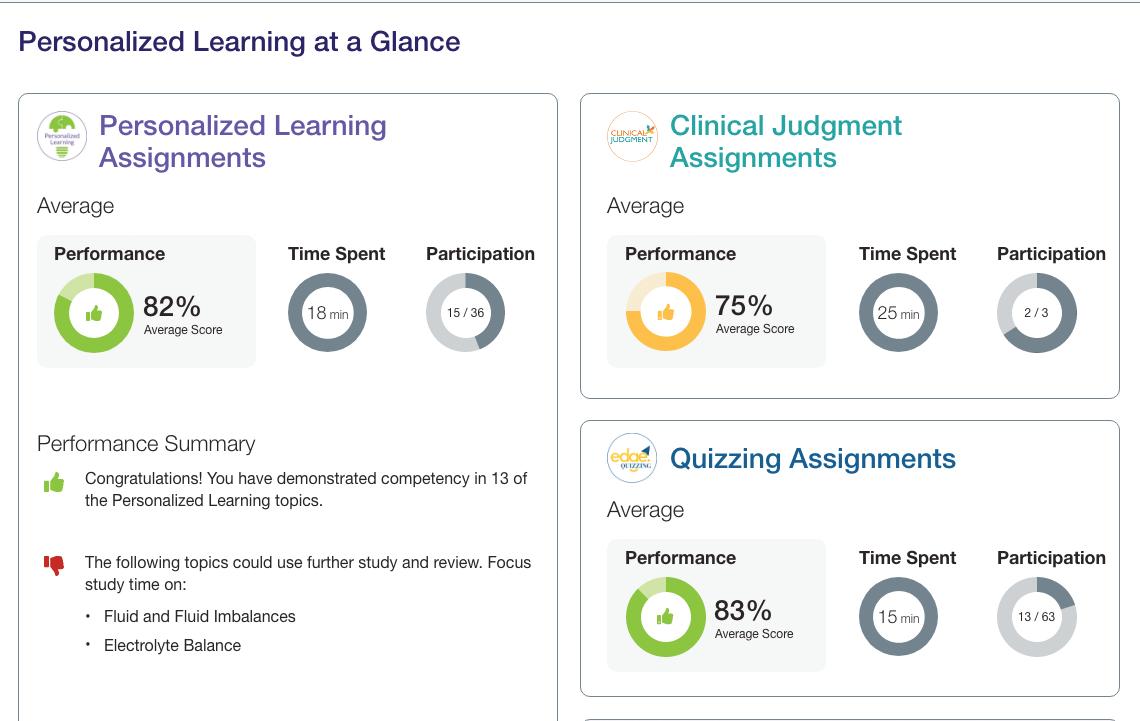The height and width of the screenshot is (721, 1140).
Task: Click the 15 min Time Spent ring
Action: (898, 617)
